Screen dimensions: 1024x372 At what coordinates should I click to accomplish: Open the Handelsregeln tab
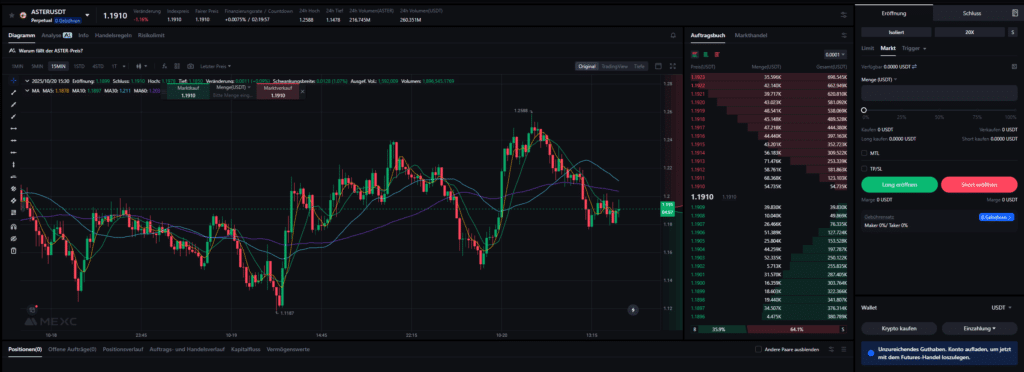114,35
